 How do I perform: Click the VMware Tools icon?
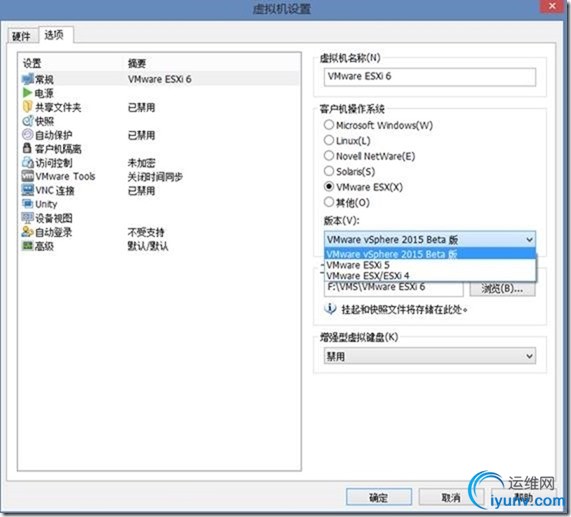coord(28,176)
